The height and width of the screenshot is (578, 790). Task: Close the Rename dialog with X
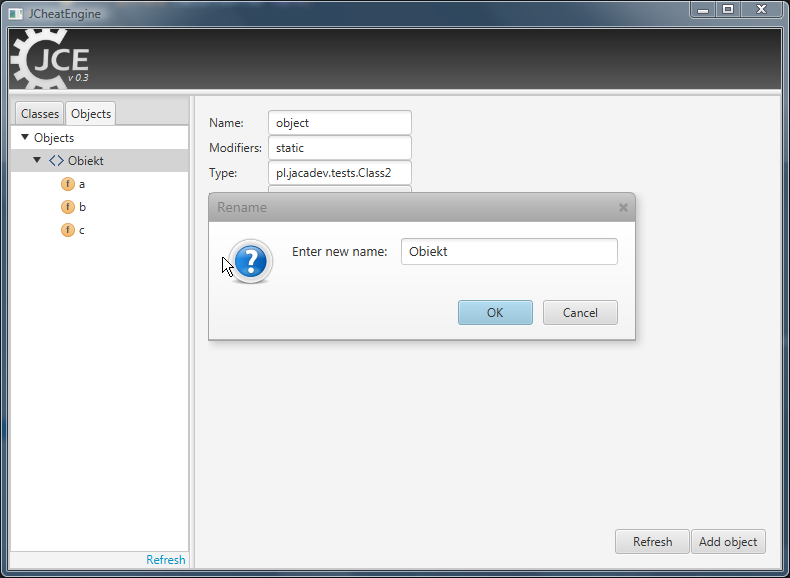point(623,207)
